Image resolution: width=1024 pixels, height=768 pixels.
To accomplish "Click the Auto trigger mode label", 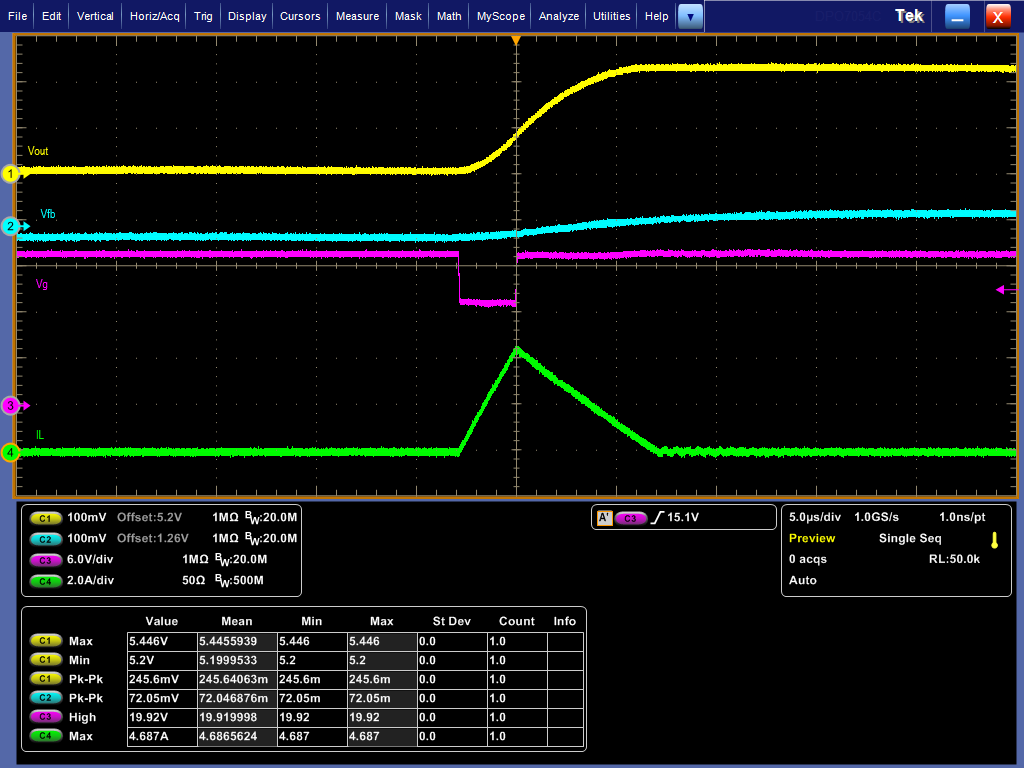I will coord(803,580).
